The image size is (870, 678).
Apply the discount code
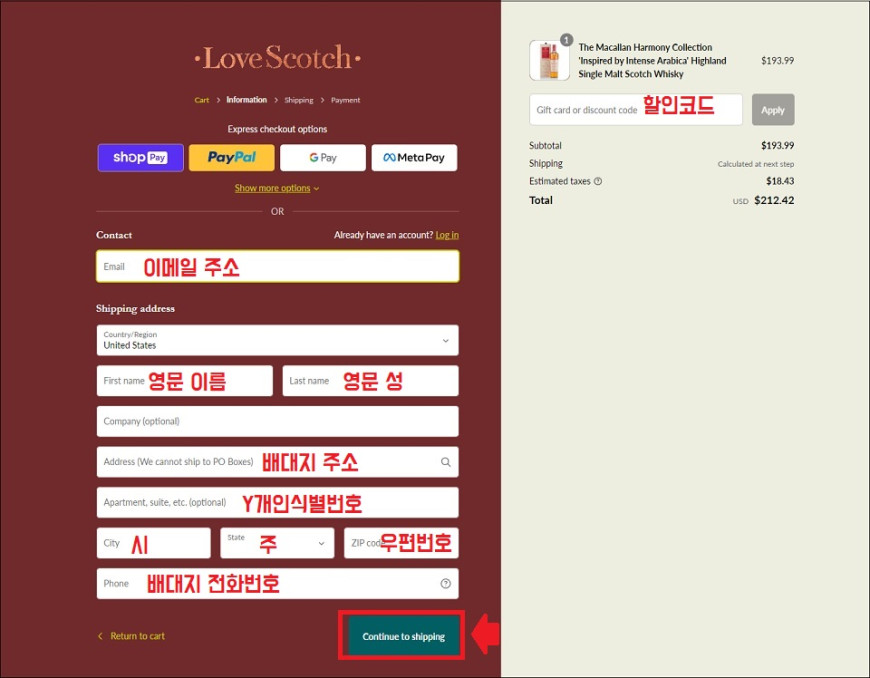coord(773,110)
